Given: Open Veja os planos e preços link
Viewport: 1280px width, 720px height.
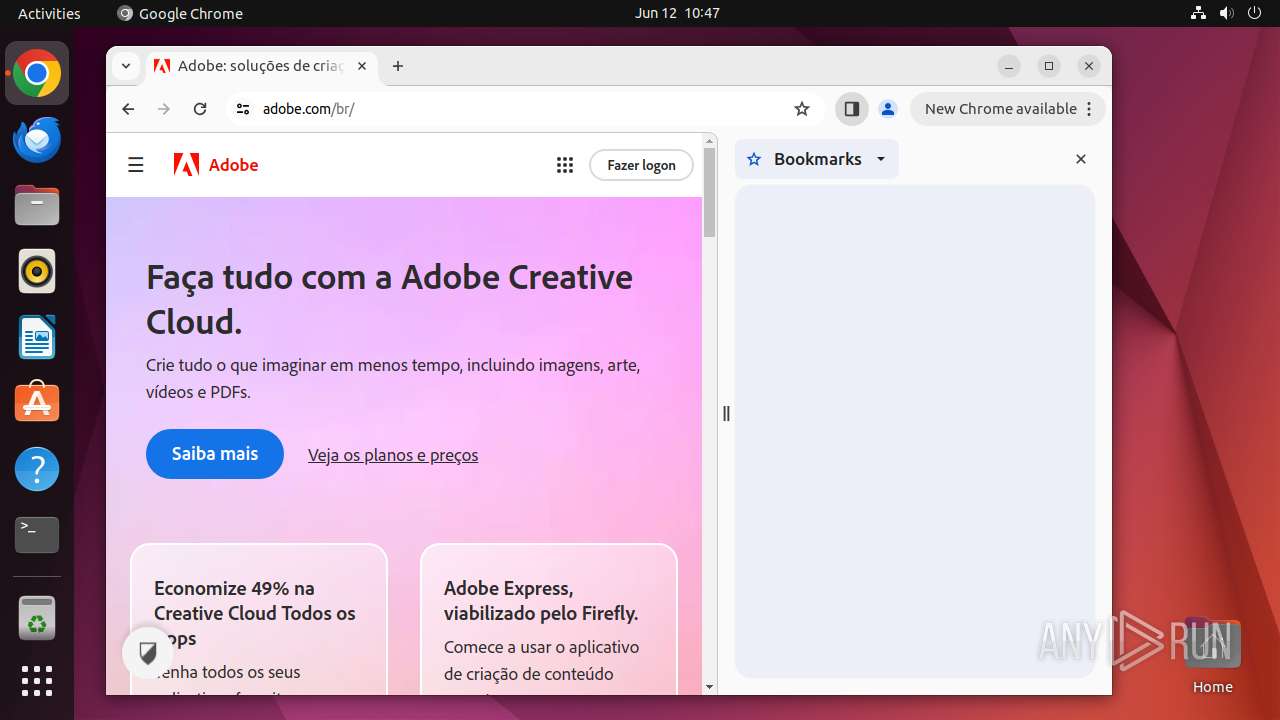Looking at the screenshot, I should click(x=393, y=455).
